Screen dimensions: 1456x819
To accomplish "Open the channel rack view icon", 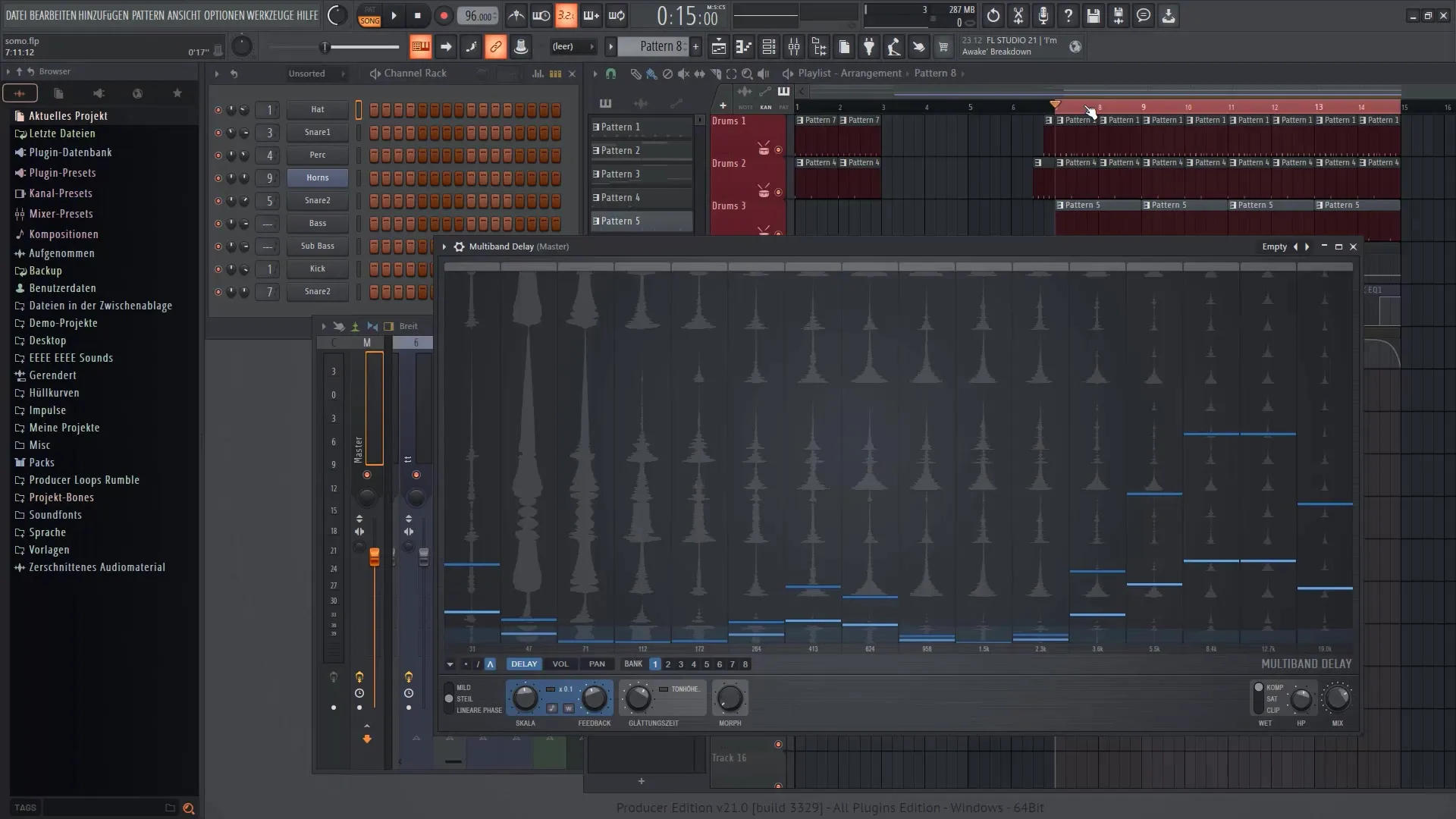I will [x=768, y=47].
